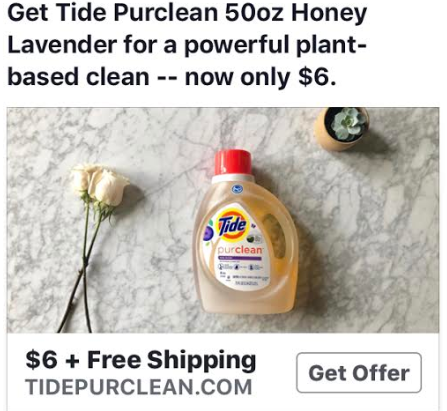Tap the blue round emblem on bottle neck
447x411 pixels.
click(x=237, y=189)
